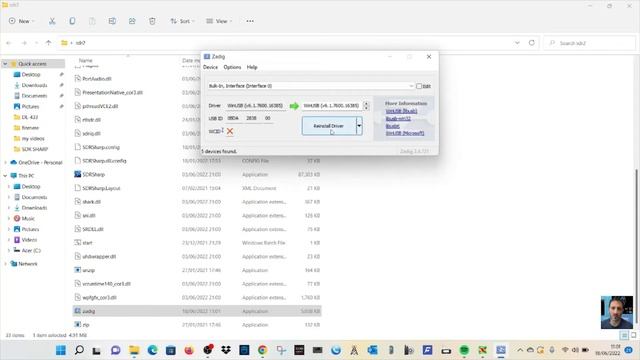Click the Share icon in Explorer toolbar

(132, 21)
